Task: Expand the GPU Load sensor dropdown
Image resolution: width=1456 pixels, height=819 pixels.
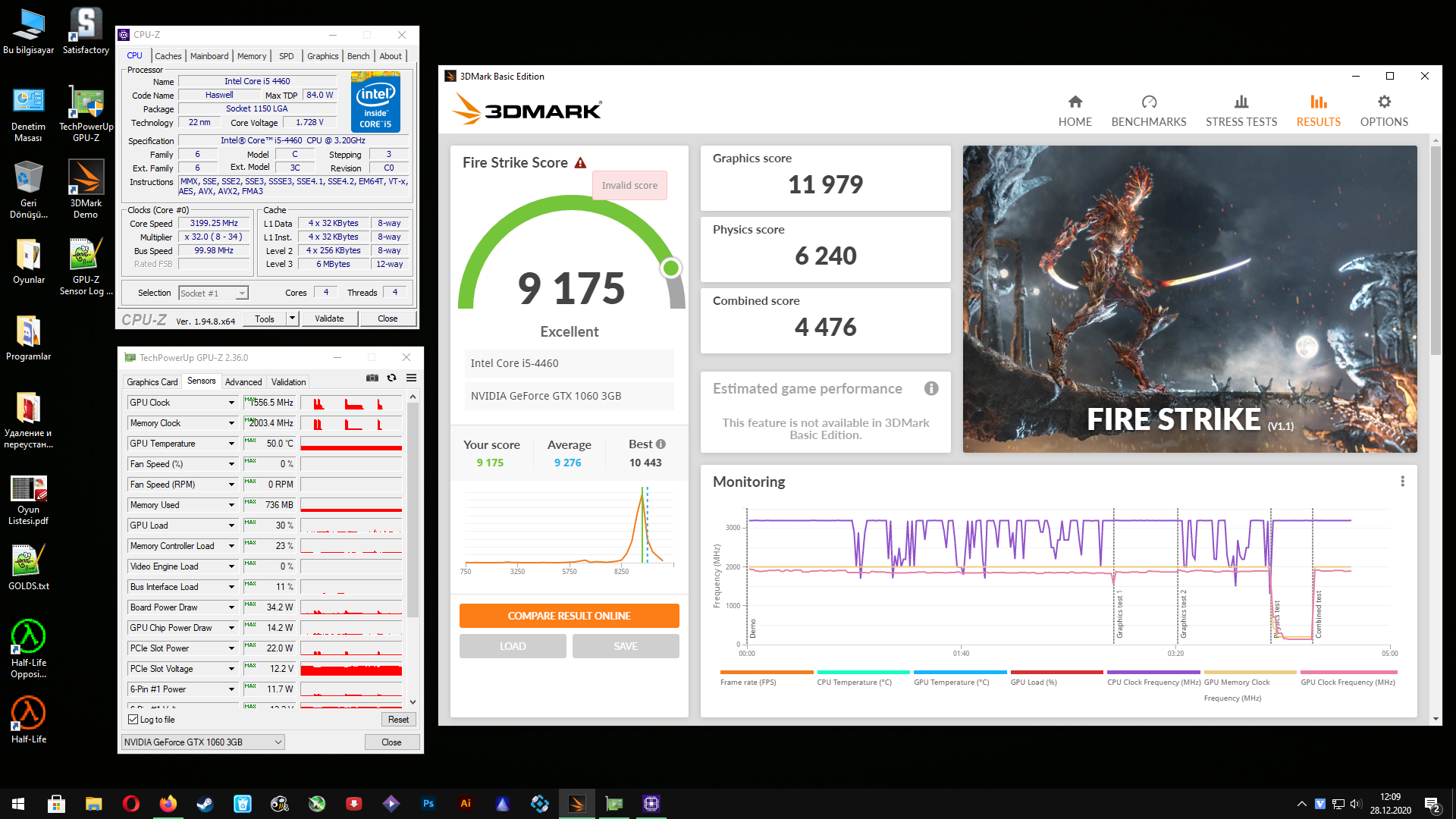Action: pyautogui.click(x=231, y=526)
